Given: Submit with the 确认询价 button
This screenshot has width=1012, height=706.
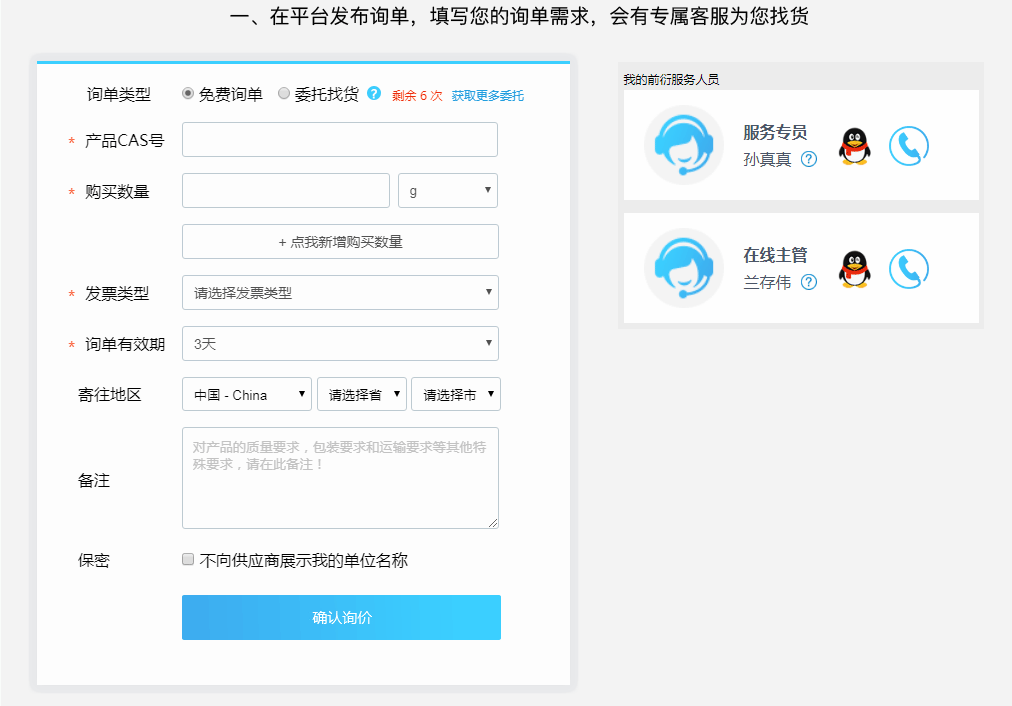Looking at the screenshot, I should point(341,618).
